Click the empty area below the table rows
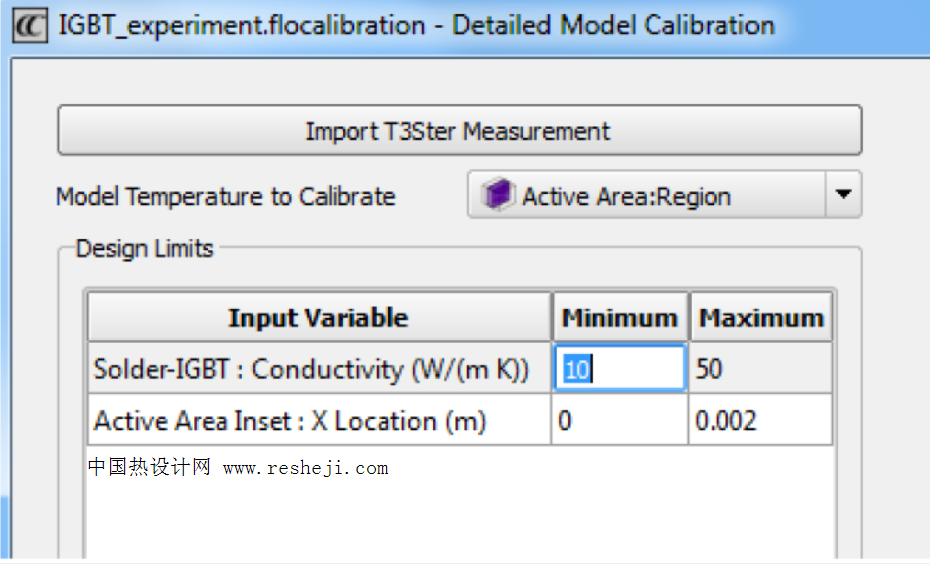The height and width of the screenshot is (564, 930). coord(460,515)
